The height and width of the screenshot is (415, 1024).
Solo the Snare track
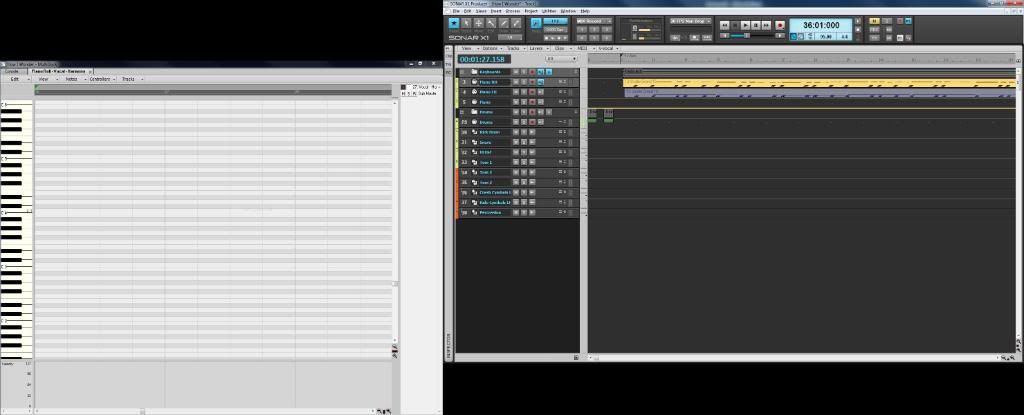[x=524, y=142]
